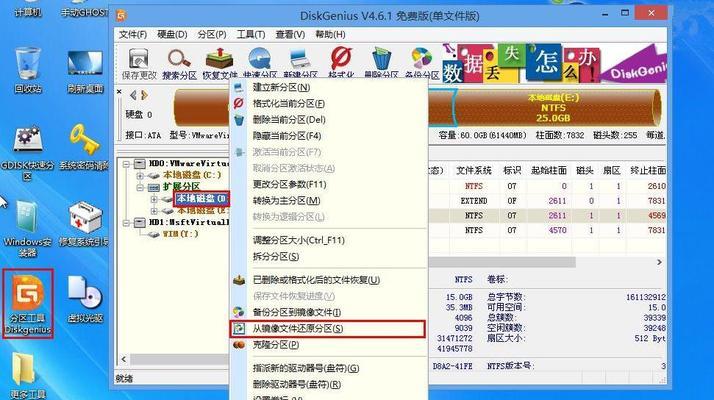Click the partition table scroll right arrow

click(659, 262)
